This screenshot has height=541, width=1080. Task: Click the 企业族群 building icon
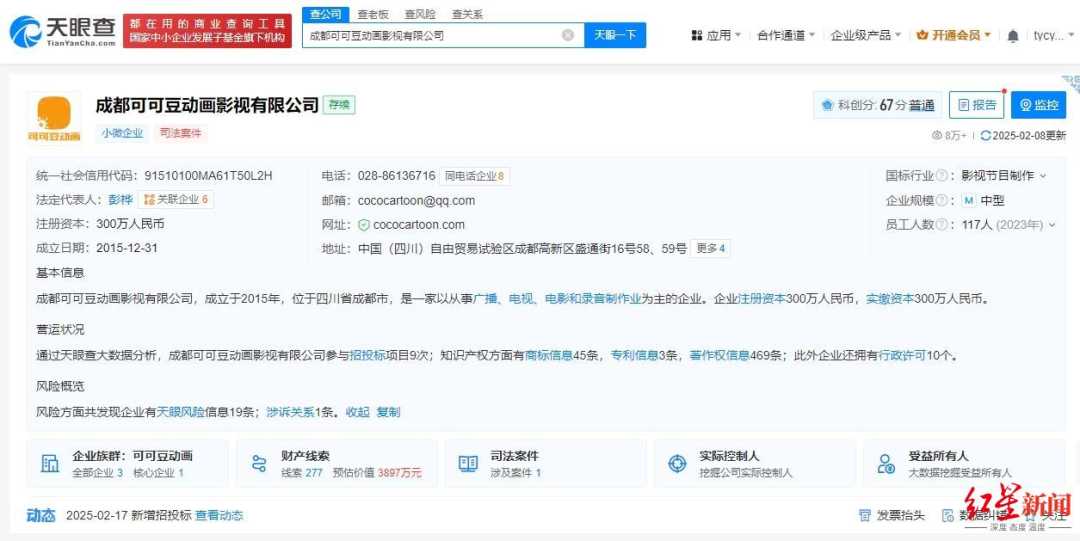point(50,463)
